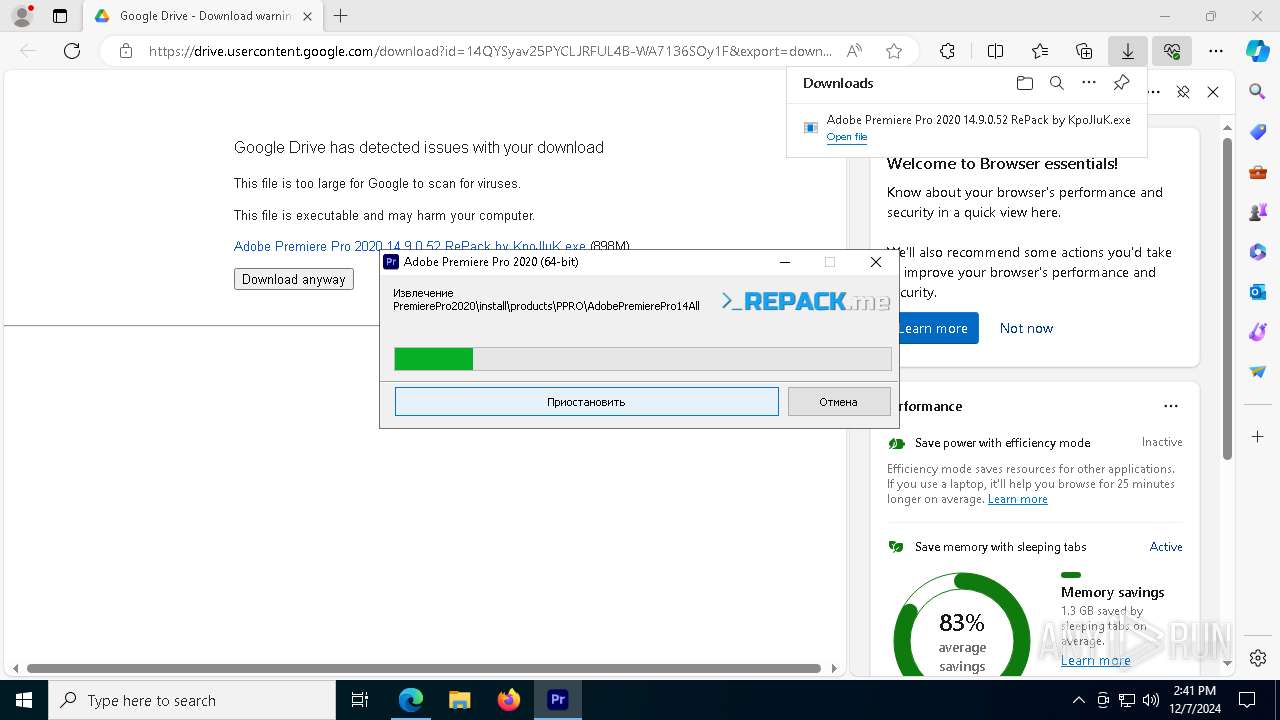The width and height of the screenshot is (1280, 720).
Task: Close the Google Drive download warning tab
Action: [x=307, y=16]
